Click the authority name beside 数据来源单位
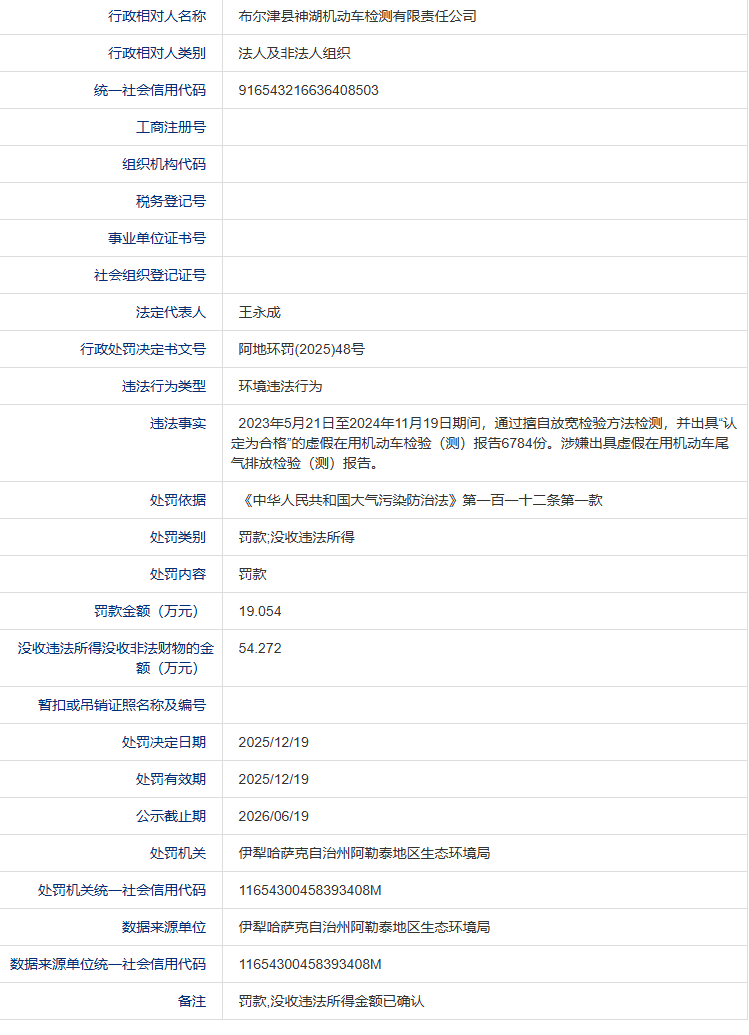 click(x=364, y=927)
